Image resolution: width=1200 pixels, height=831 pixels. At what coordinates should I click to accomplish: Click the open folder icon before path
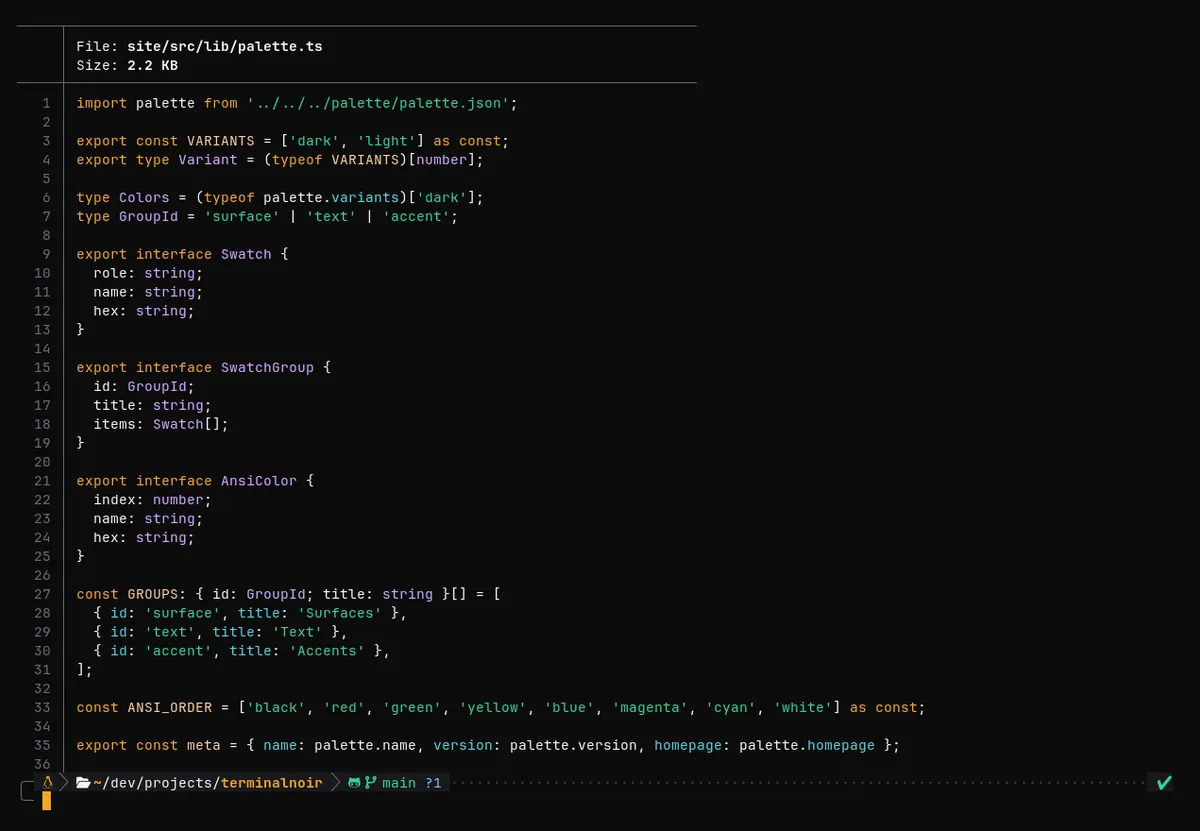pos(83,783)
